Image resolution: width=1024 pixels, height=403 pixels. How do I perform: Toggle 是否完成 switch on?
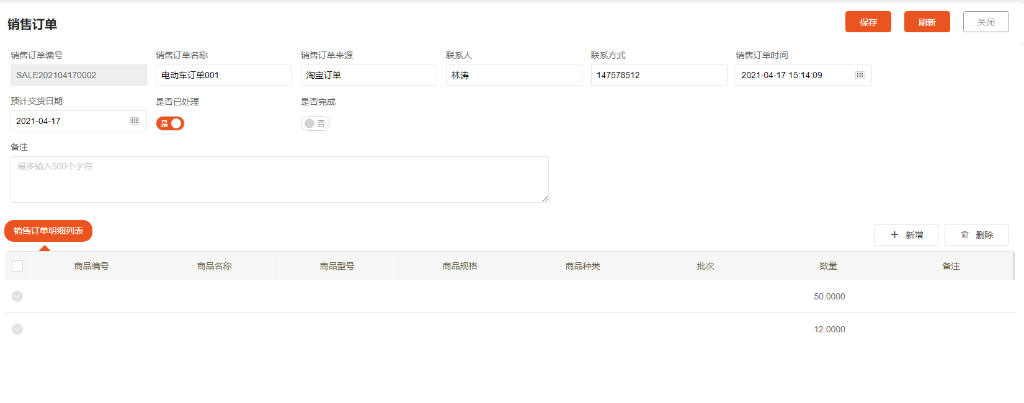pos(315,123)
